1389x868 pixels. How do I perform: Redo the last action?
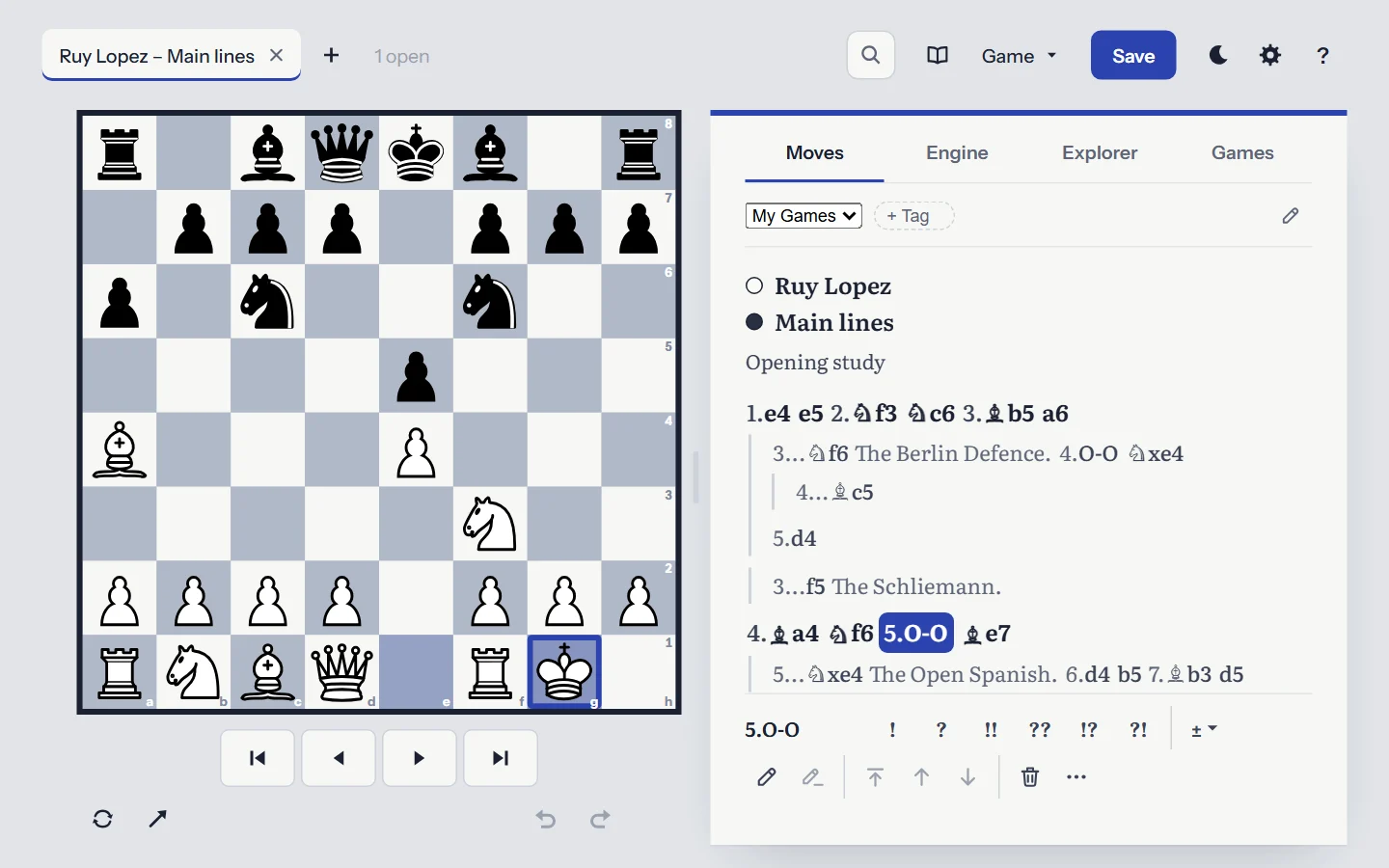pos(600,819)
